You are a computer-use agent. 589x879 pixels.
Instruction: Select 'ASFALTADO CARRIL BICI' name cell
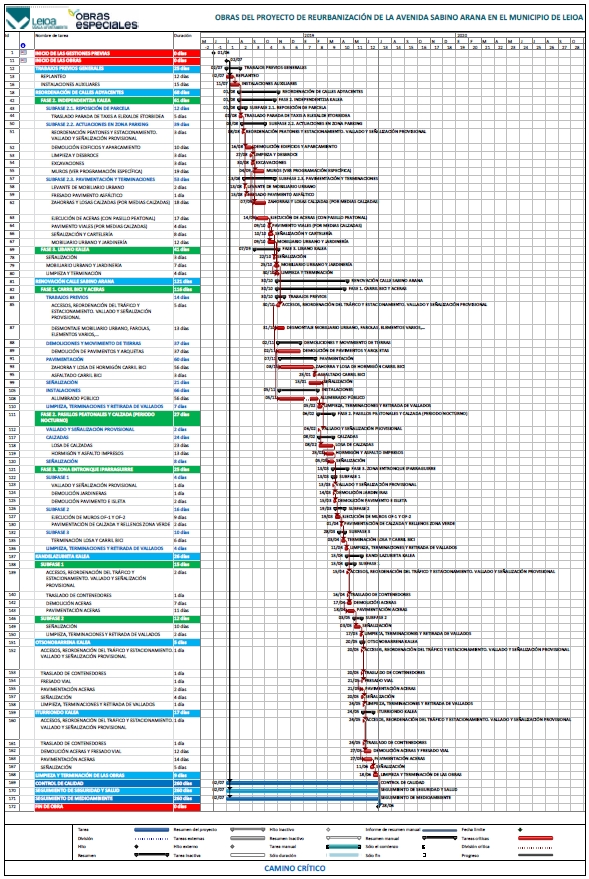(x=103, y=375)
